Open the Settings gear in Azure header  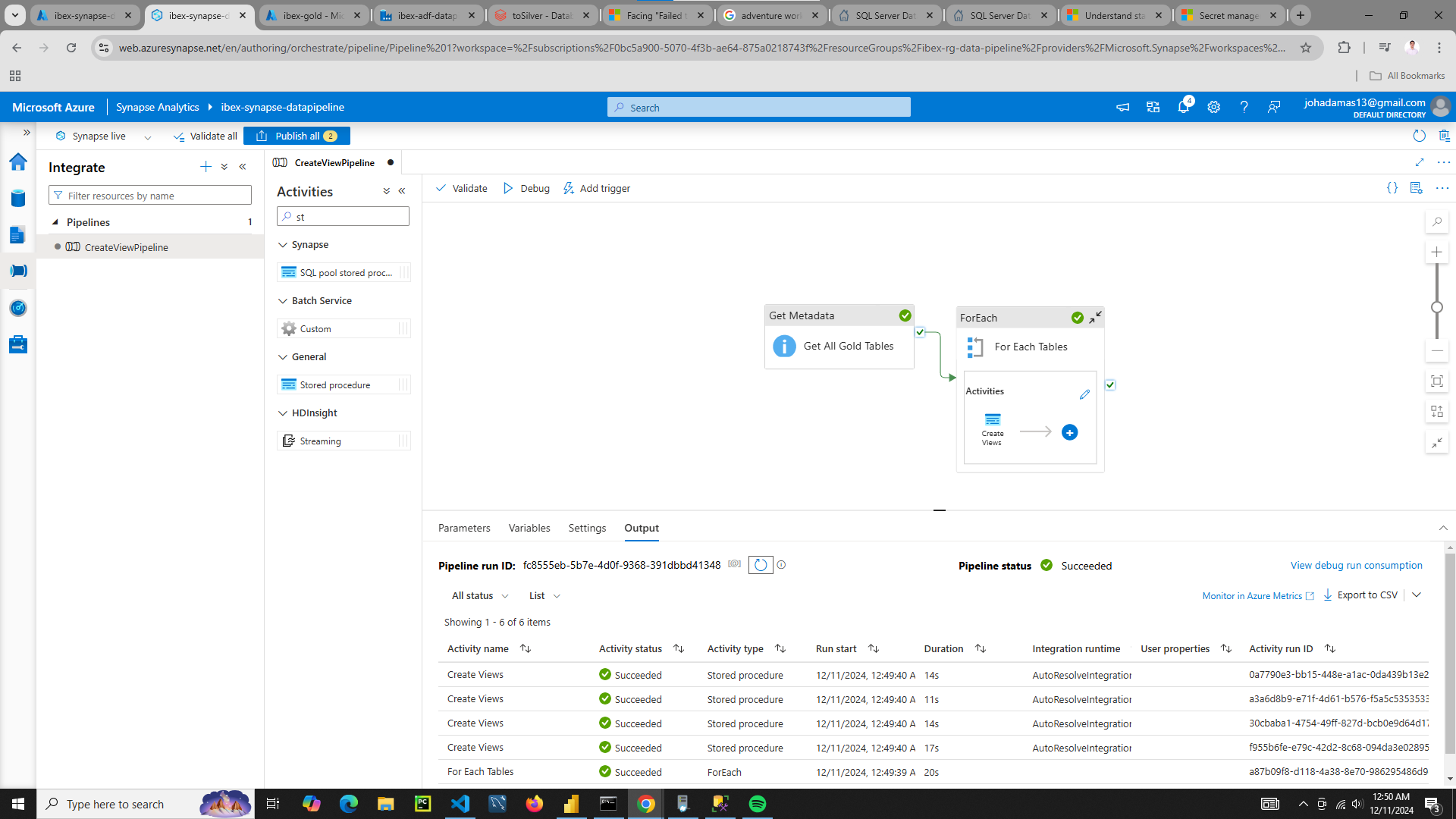(1213, 107)
